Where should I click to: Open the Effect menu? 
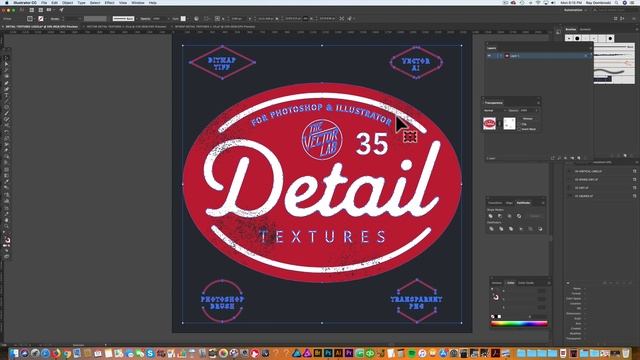click(x=109, y=2)
